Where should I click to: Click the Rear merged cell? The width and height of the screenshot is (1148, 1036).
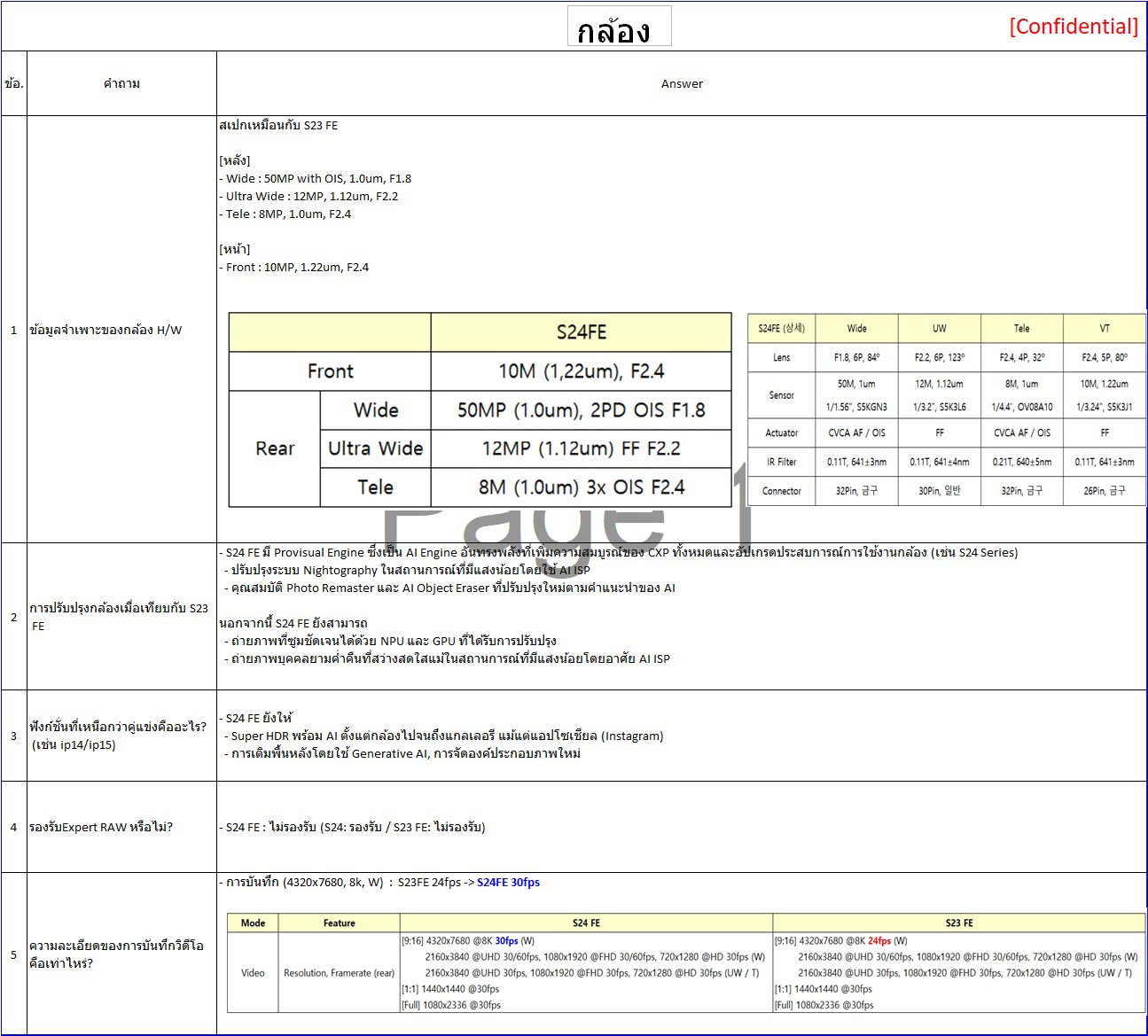coord(275,448)
